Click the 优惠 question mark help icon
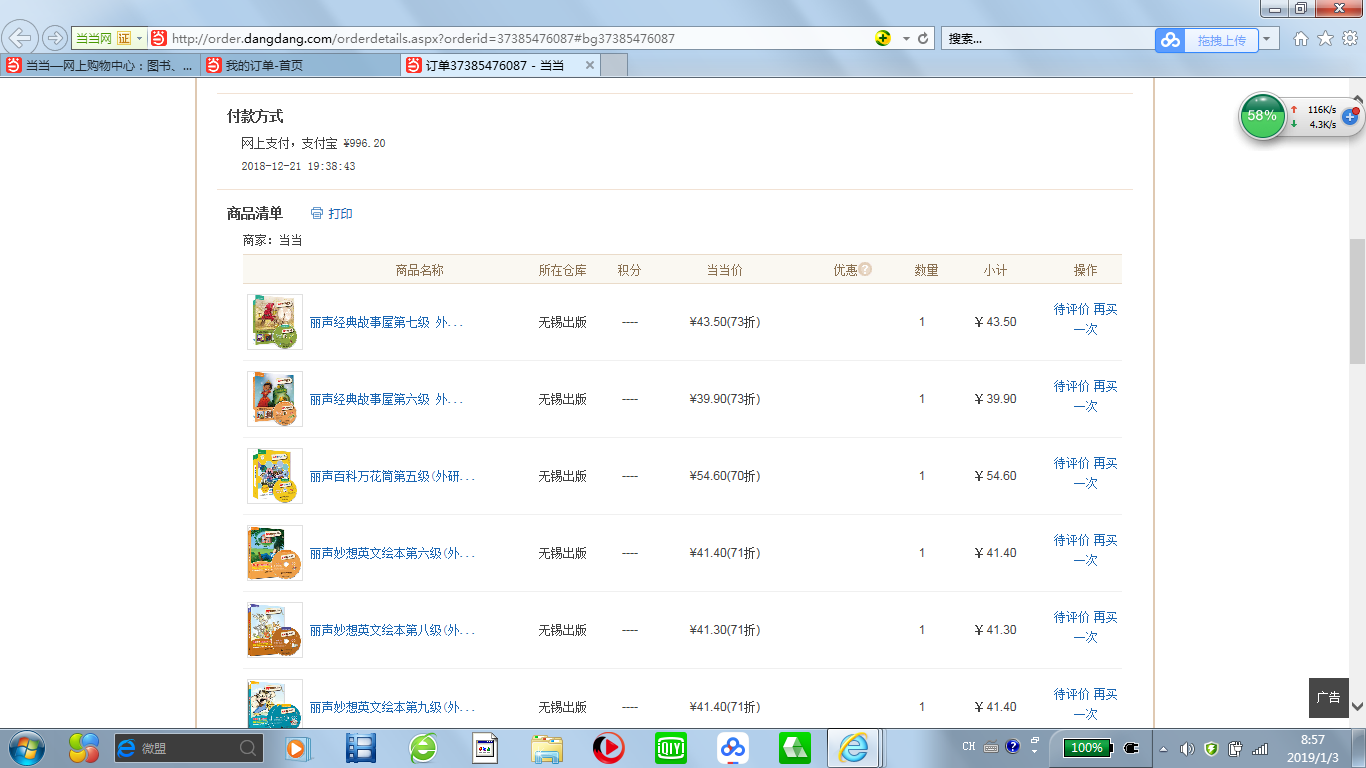The width and height of the screenshot is (1366, 768). 865,269
